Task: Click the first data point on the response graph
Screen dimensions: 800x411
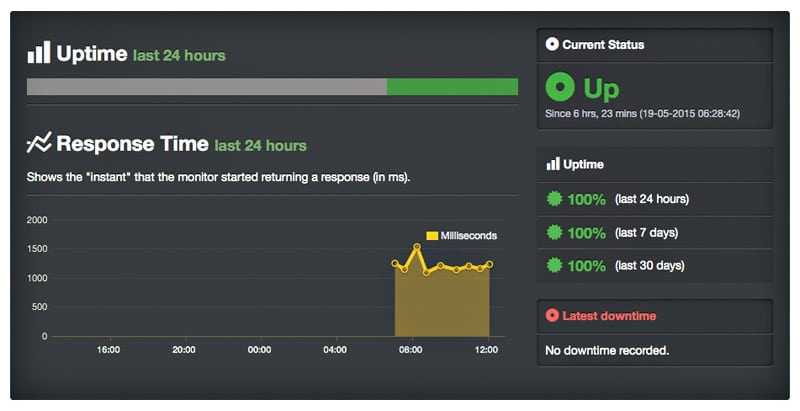Action: pos(395,263)
